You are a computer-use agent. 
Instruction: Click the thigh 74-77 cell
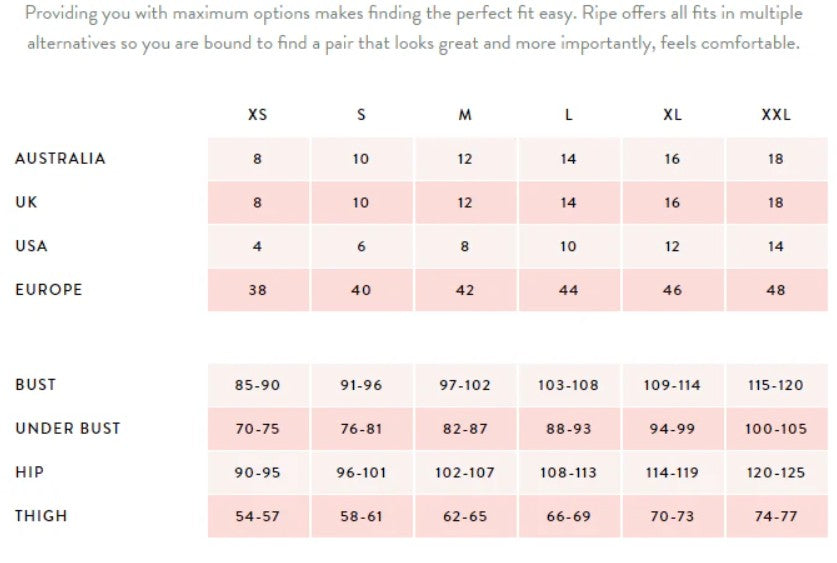[x=775, y=517]
